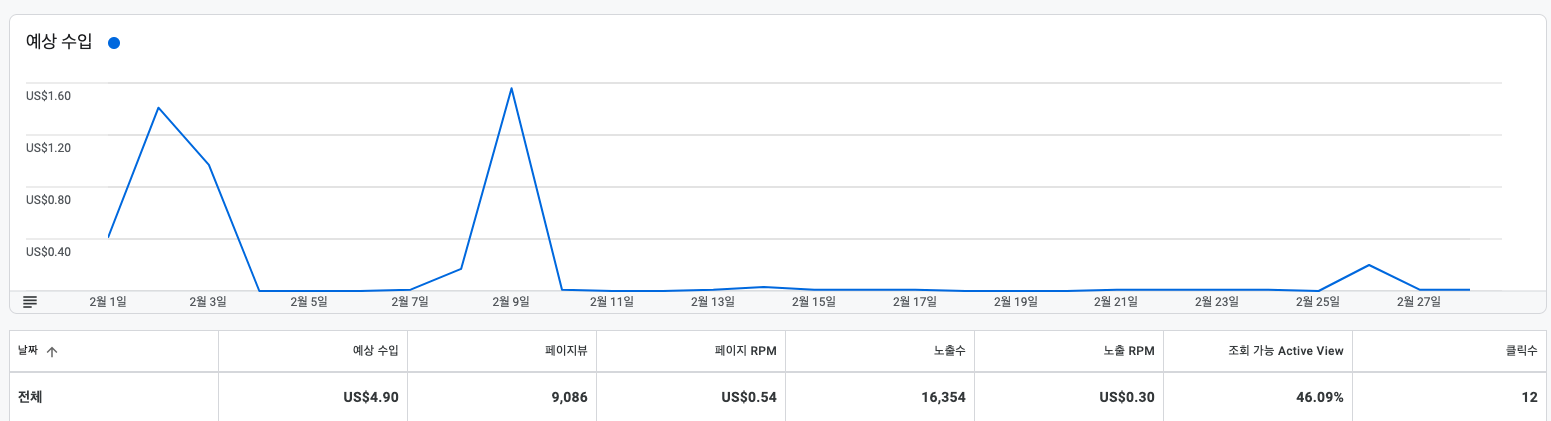The width and height of the screenshot is (1551, 421).
Task: Click the US$1.60 y-axis label
Action: 48,96
